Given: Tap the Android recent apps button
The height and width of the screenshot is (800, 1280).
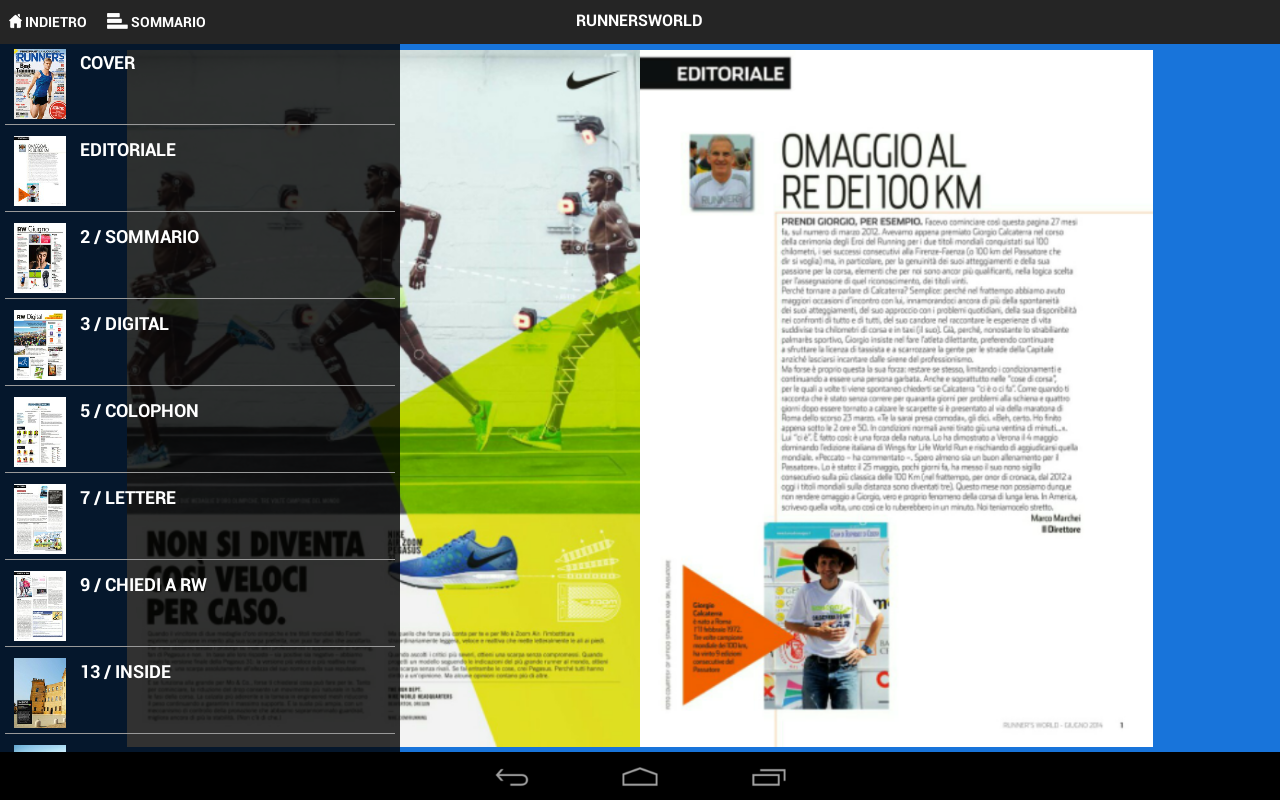Looking at the screenshot, I should pyautogui.click(x=768, y=777).
